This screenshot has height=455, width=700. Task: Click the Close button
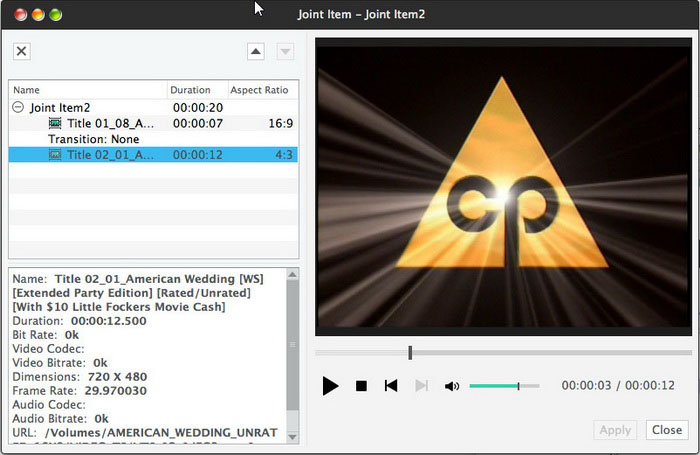[x=667, y=430]
